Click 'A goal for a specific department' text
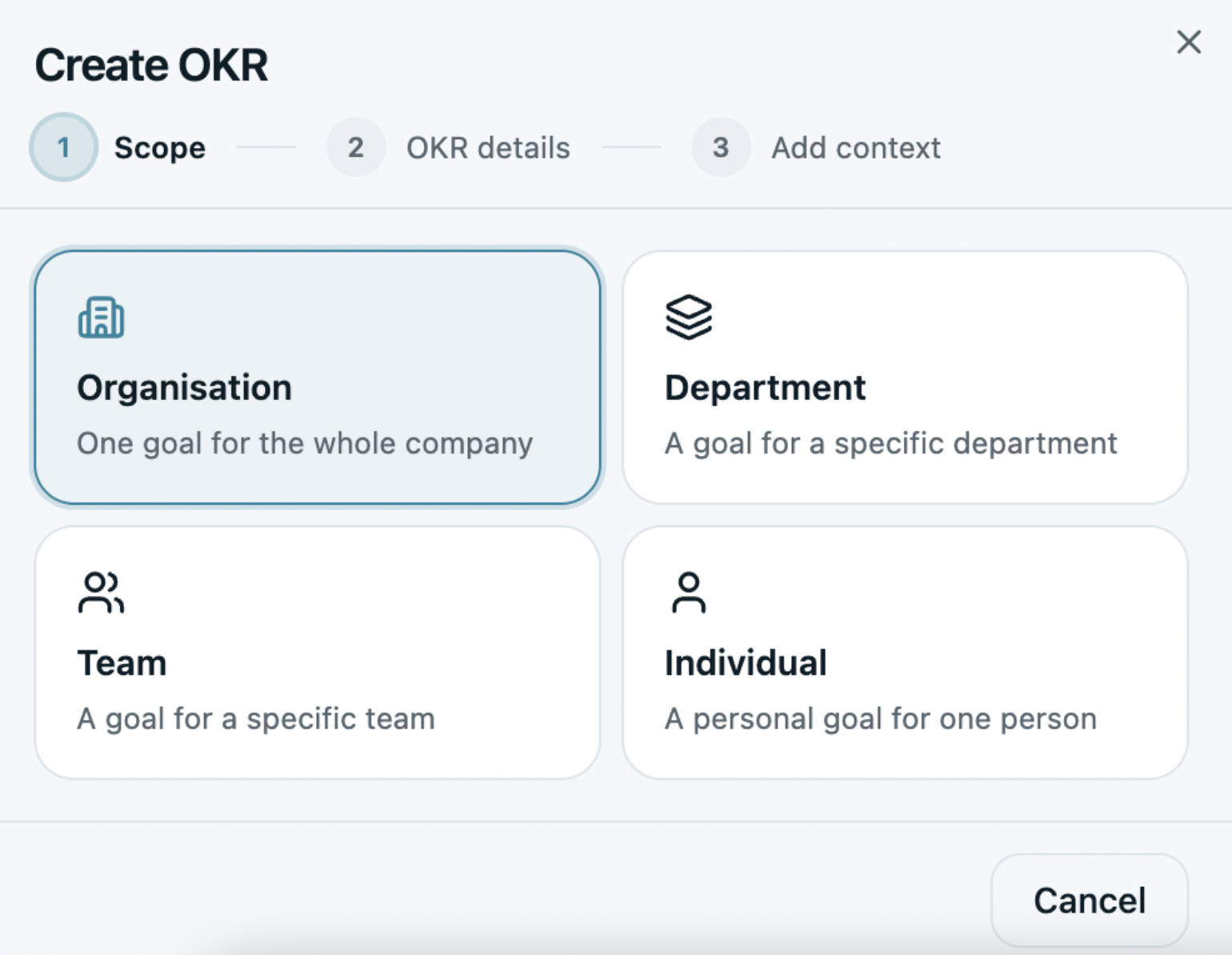 coord(891,443)
